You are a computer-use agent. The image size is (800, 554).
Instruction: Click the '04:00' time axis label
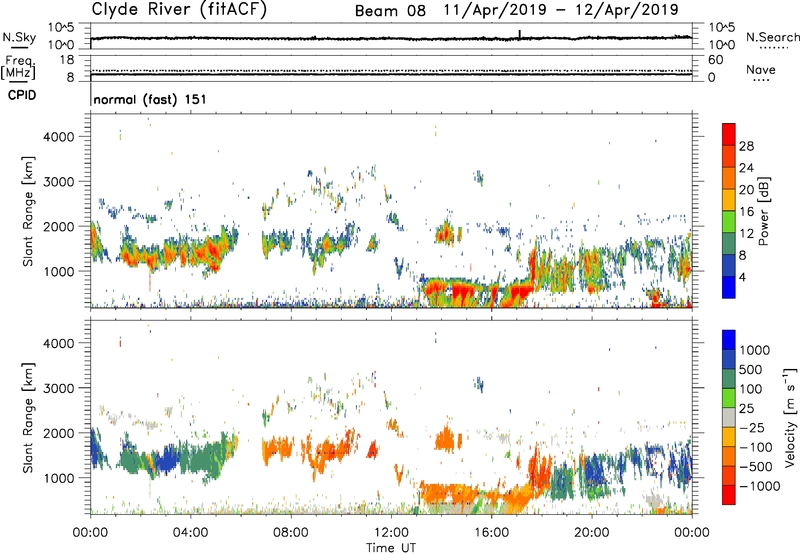(x=190, y=532)
